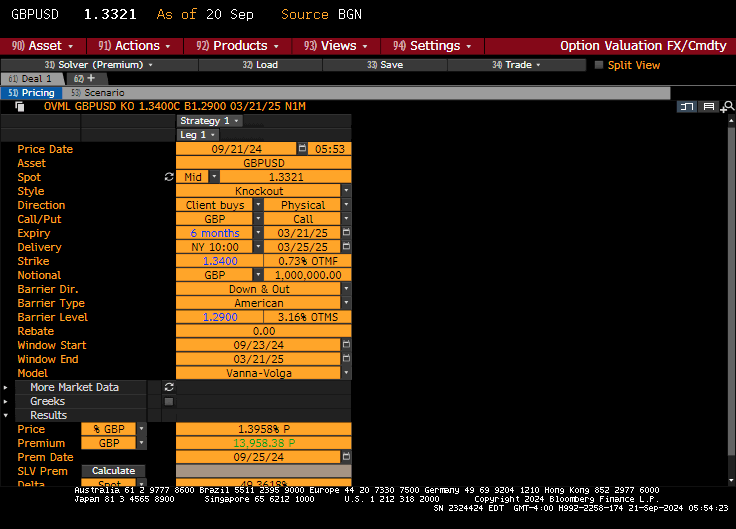Click the Spot refresh icon
736x529 pixels.
pyautogui.click(x=169, y=177)
